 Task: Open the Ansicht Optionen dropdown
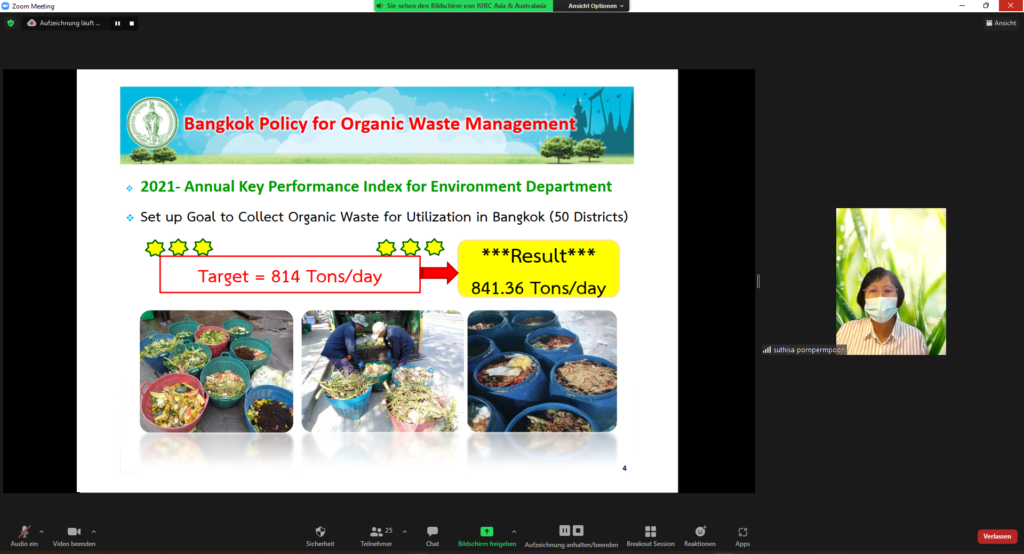[x=597, y=6]
